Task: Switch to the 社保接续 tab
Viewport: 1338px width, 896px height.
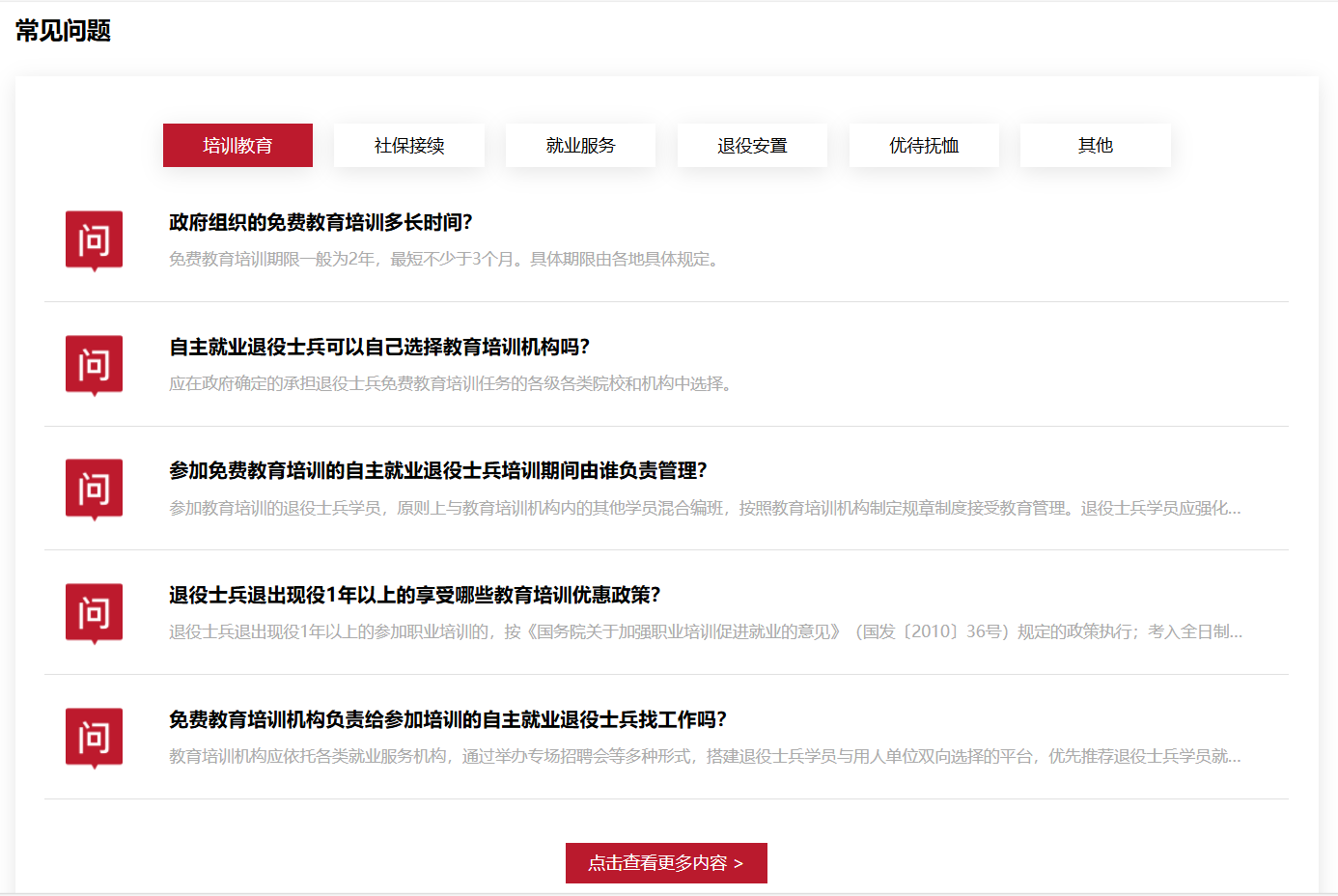Action: (408, 145)
